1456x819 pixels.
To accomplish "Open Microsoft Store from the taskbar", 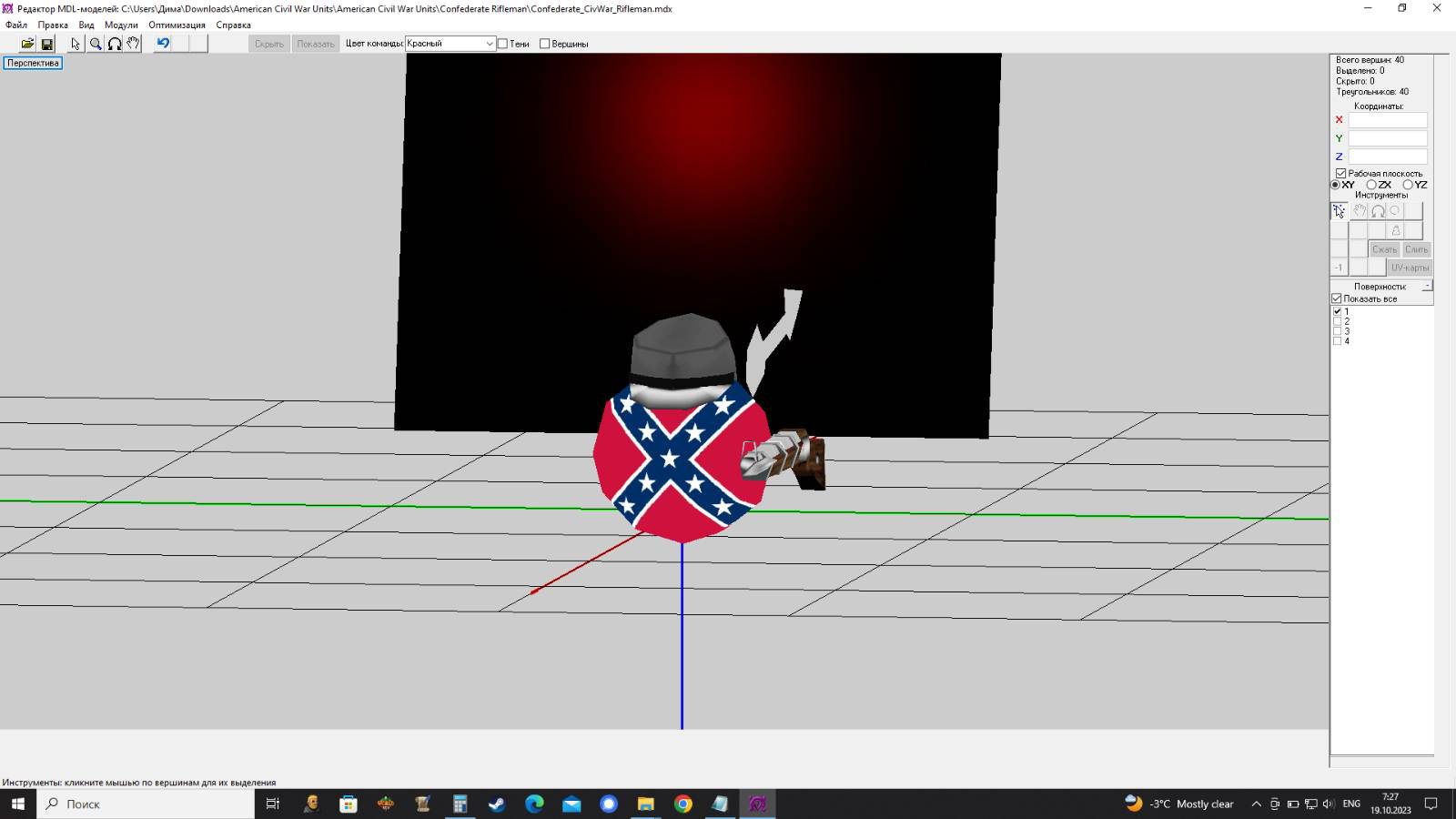I will pos(348,804).
